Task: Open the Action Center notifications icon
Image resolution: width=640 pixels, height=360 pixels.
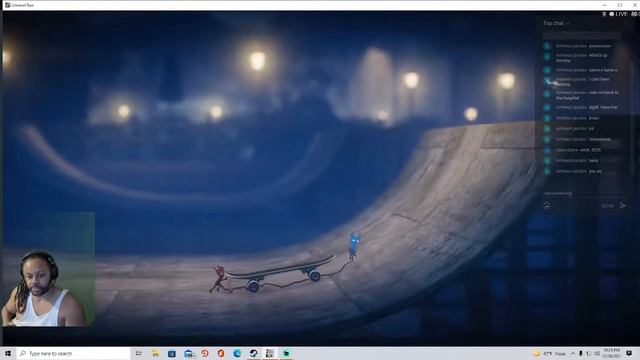Action: 629,353
